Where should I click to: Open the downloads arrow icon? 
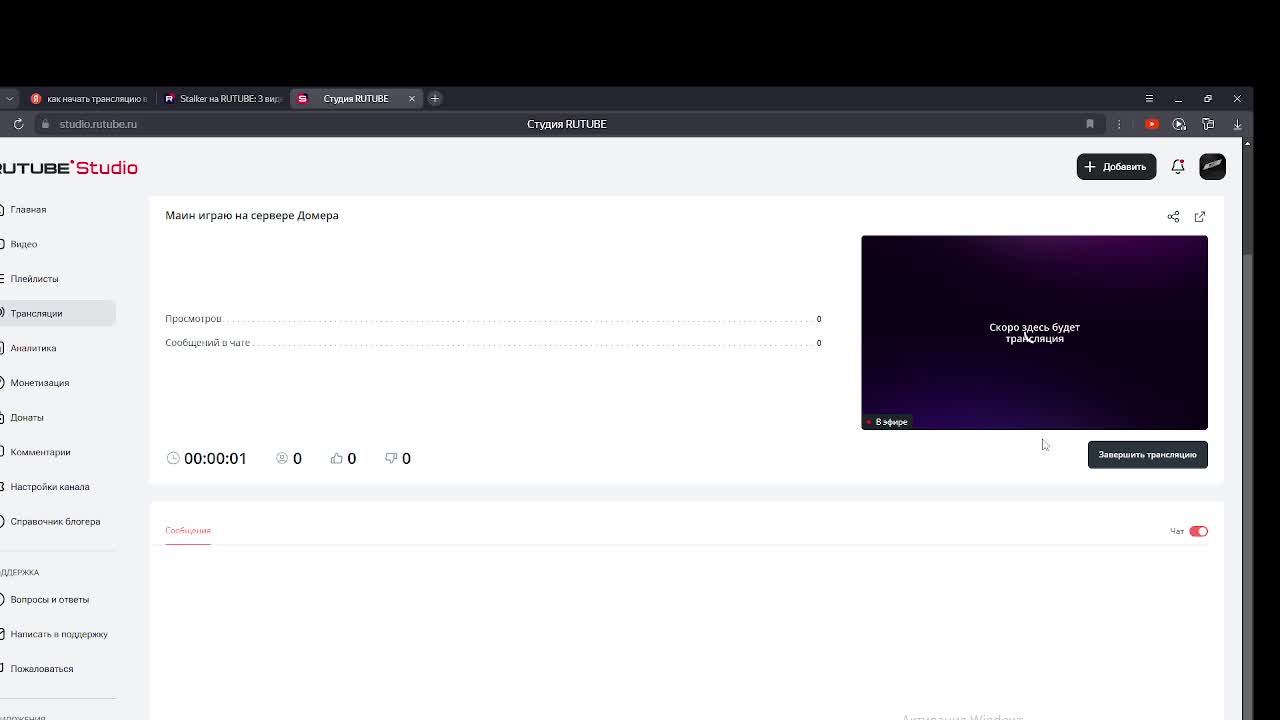1237,124
